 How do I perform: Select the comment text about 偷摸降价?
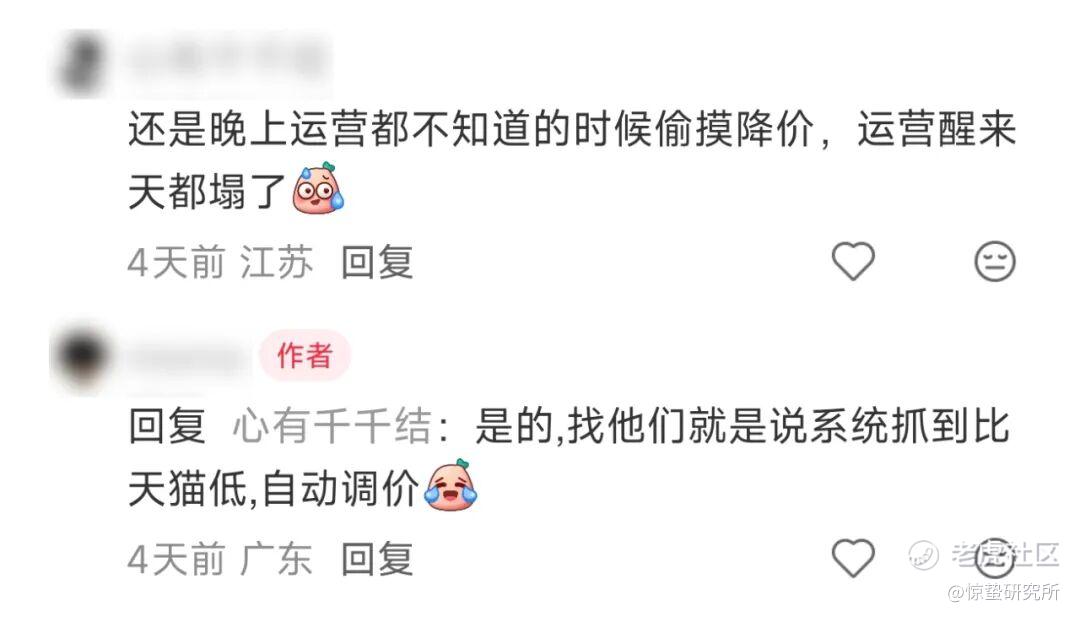click(572, 160)
